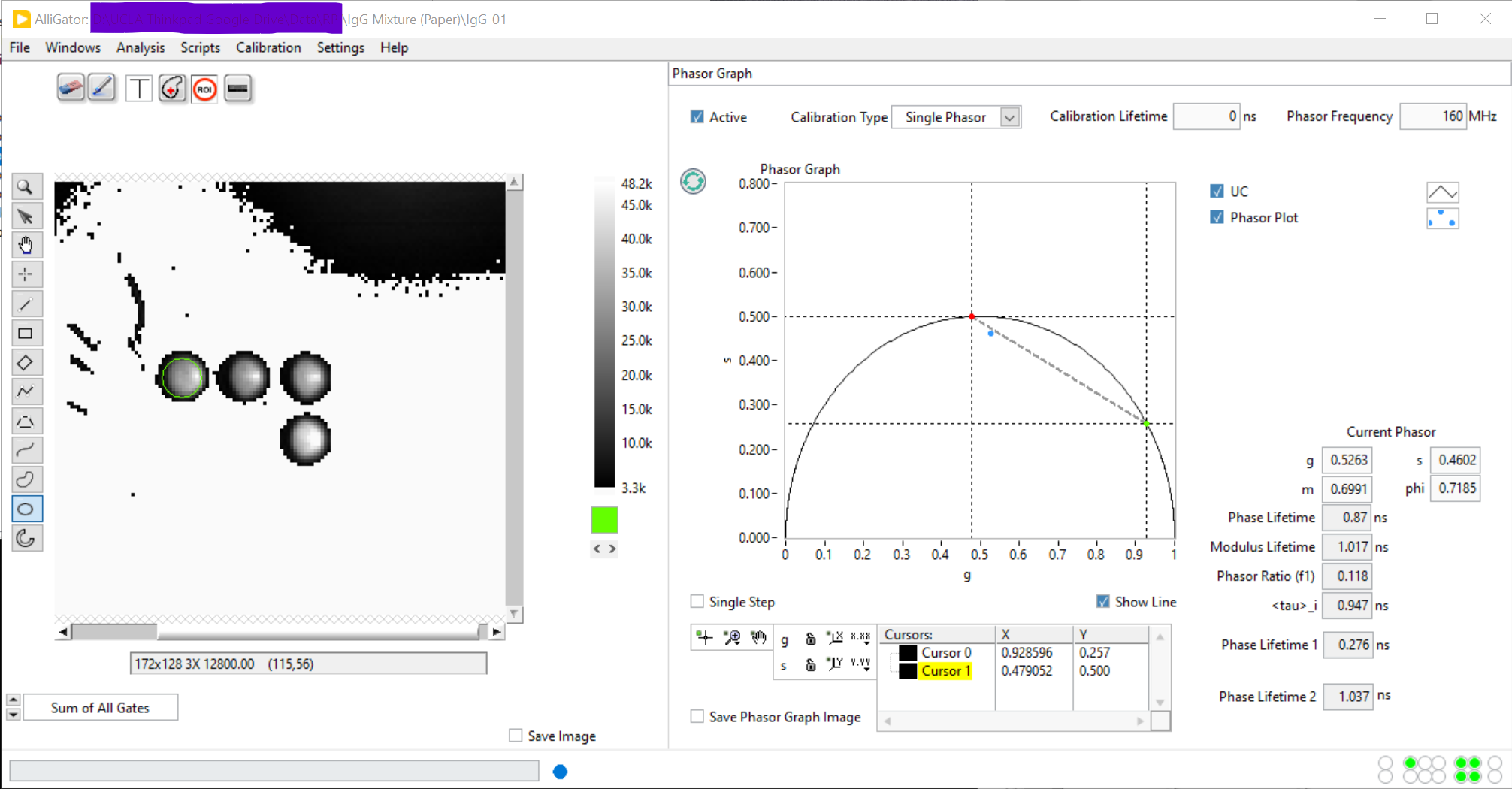The width and height of the screenshot is (1512, 789).
Task: Open the Settings menu
Action: point(340,47)
